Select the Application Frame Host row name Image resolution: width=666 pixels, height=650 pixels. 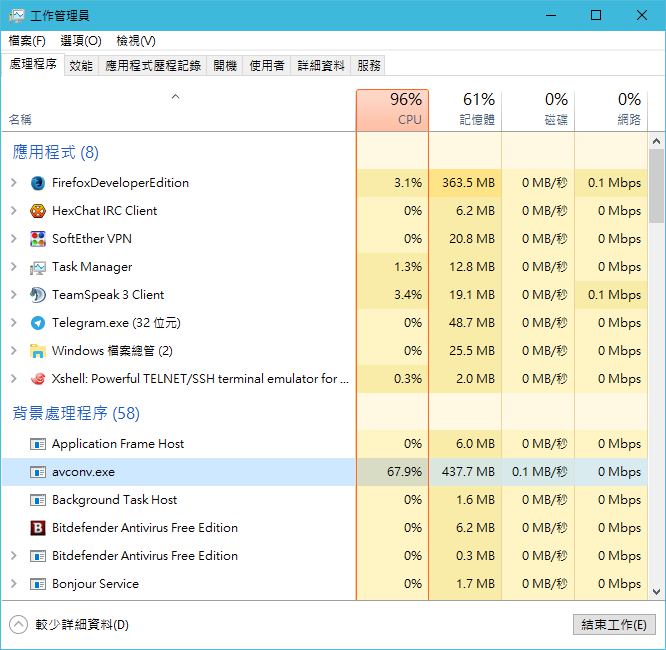[x=118, y=444]
